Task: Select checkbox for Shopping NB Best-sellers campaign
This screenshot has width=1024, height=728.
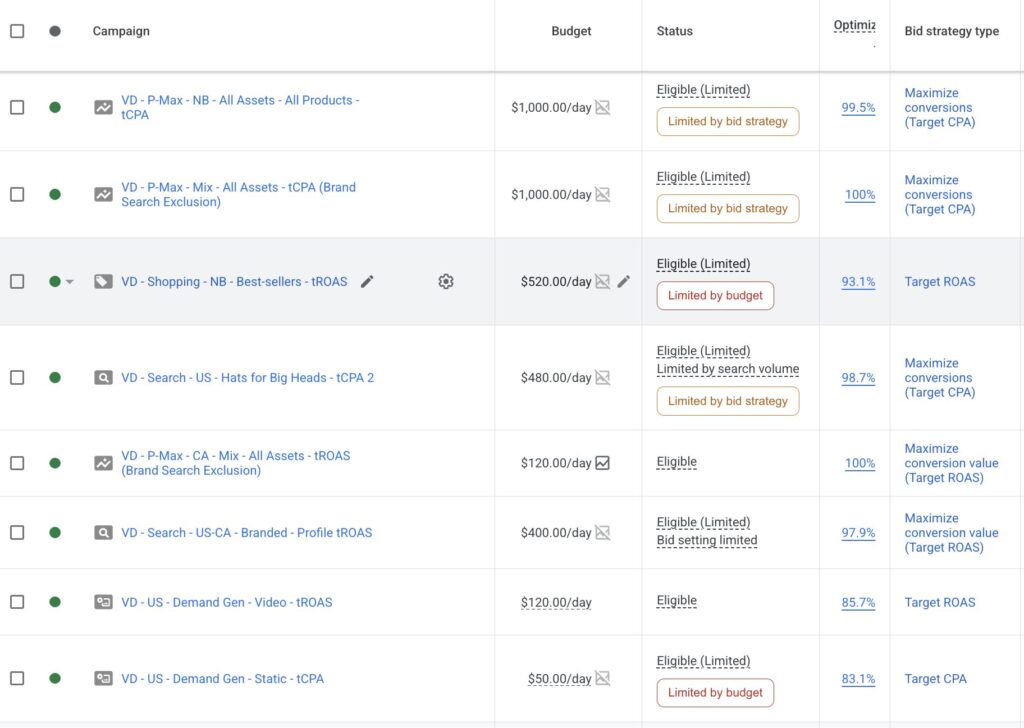Action: 18,281
